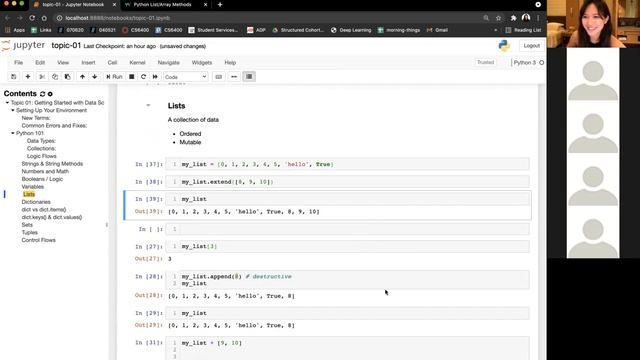The height and width of the screenshot is (360, 640).
Task: Click into the my_list.append code cell
Action: click(x=347, y=280)
